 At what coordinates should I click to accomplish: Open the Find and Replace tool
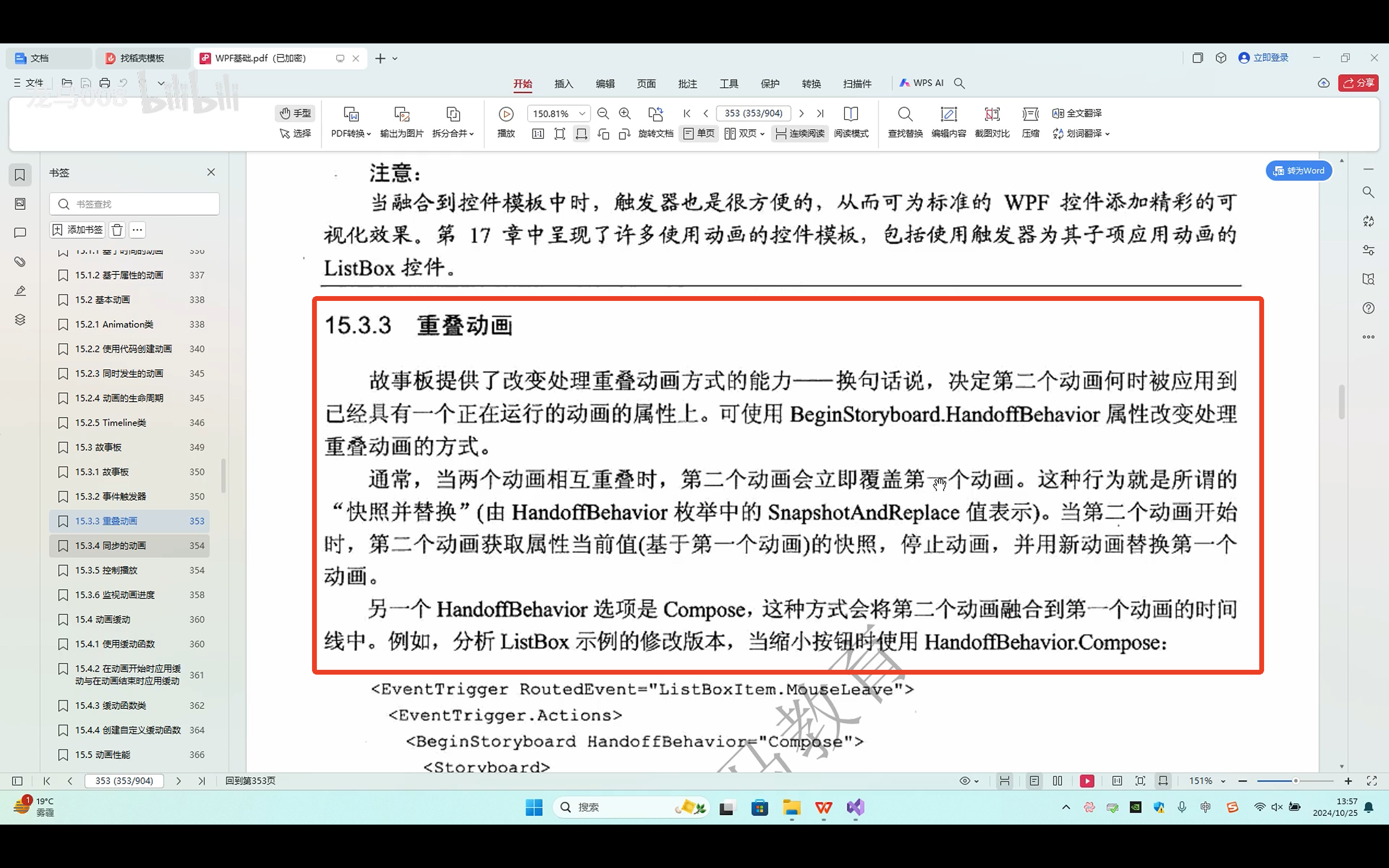905,114
